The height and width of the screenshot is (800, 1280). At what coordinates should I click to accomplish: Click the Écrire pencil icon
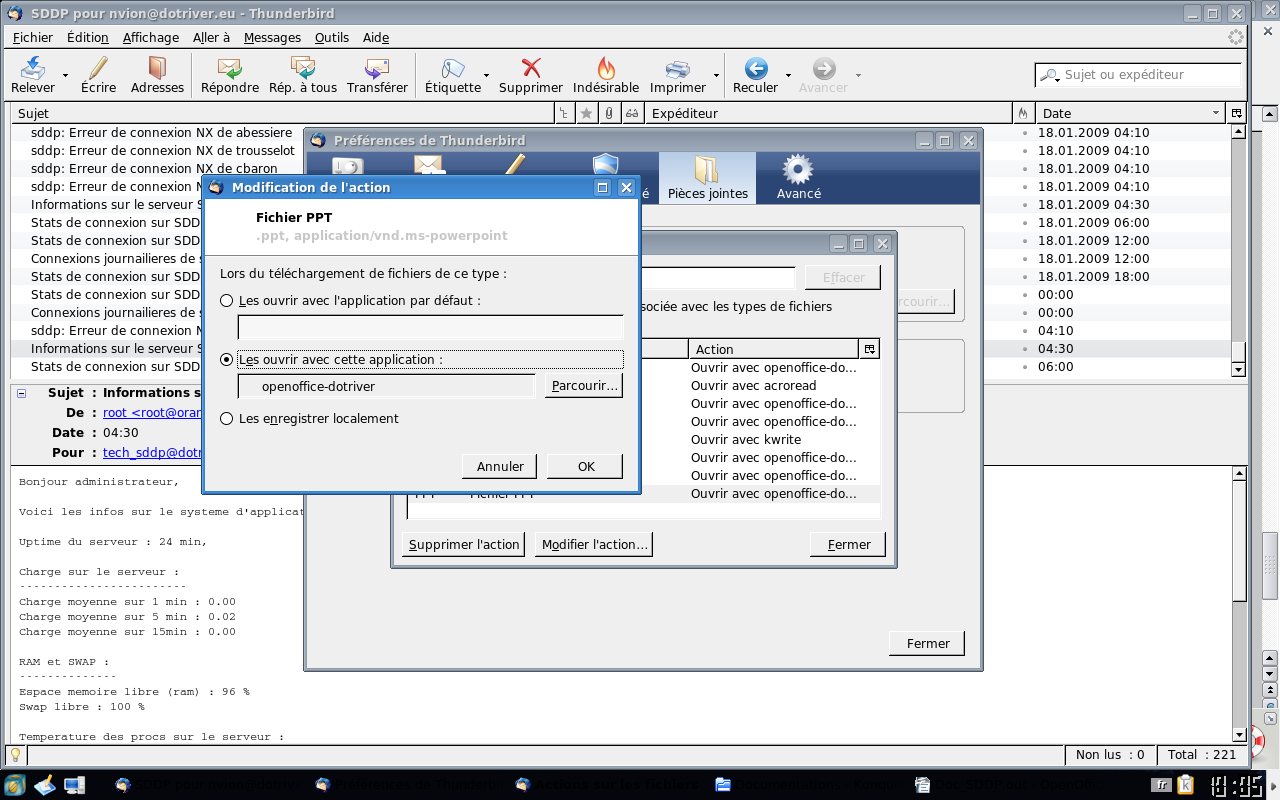click(x=98, y=69)
